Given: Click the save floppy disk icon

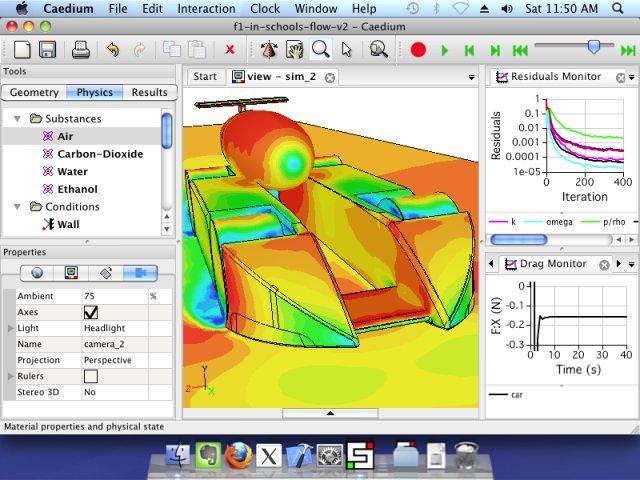Looking at the screenshot, I should [47, 50].
